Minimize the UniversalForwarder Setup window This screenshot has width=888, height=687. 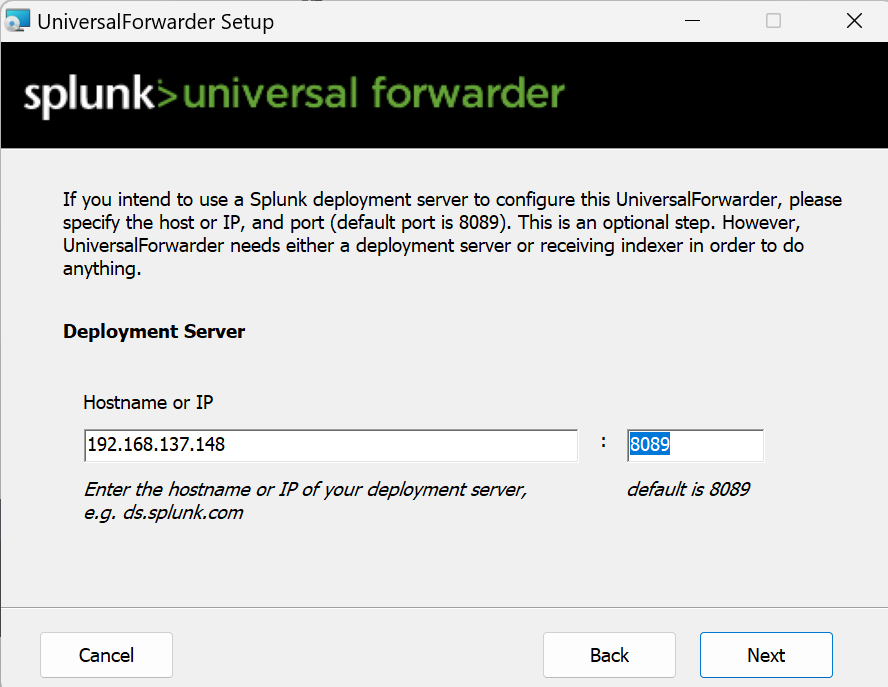pyautogui.click(x=691, y=21)
